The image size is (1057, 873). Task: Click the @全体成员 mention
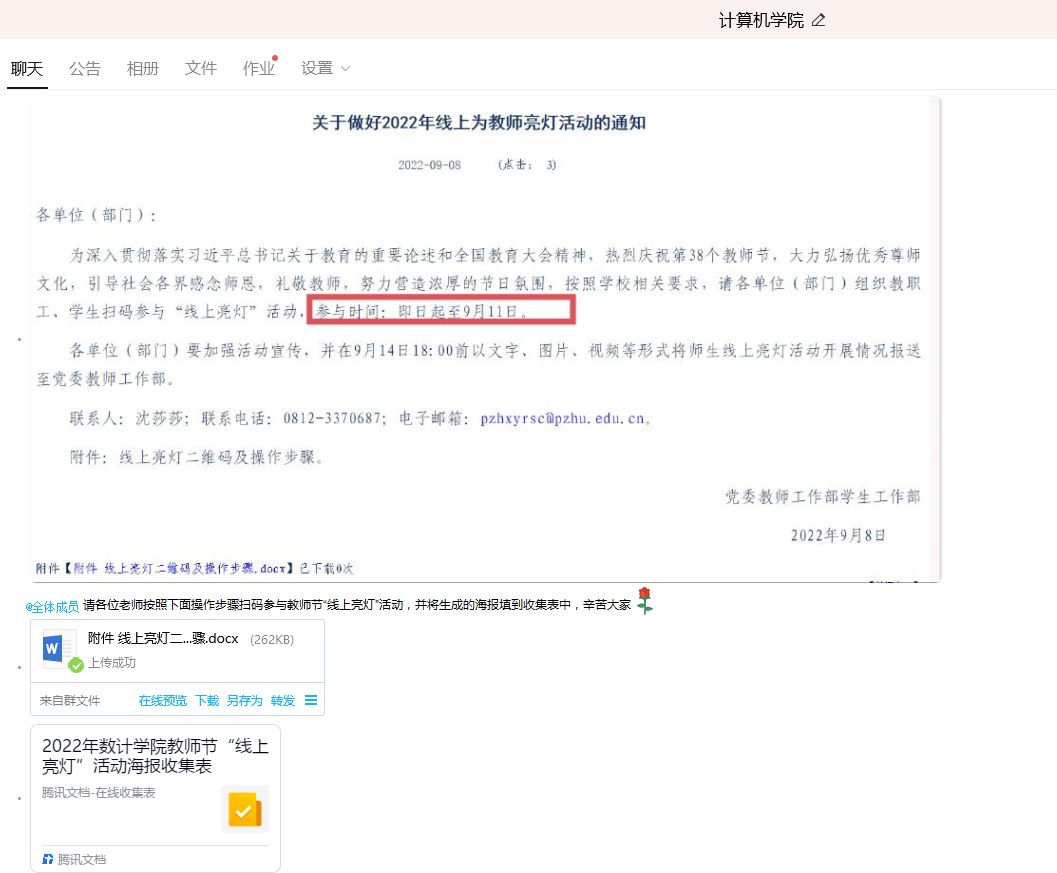tap(52, 606)
